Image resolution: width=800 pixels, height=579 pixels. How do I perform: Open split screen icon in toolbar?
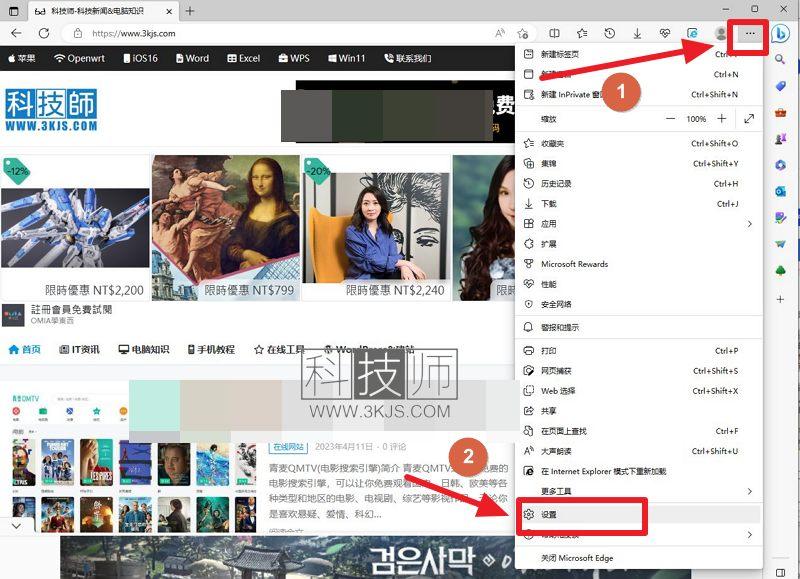[554, 33]
